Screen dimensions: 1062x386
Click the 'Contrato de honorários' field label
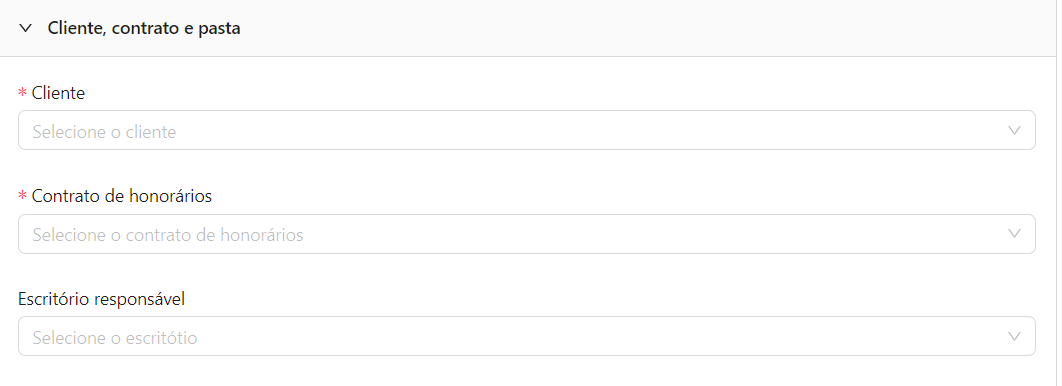(x=122, y=196)
